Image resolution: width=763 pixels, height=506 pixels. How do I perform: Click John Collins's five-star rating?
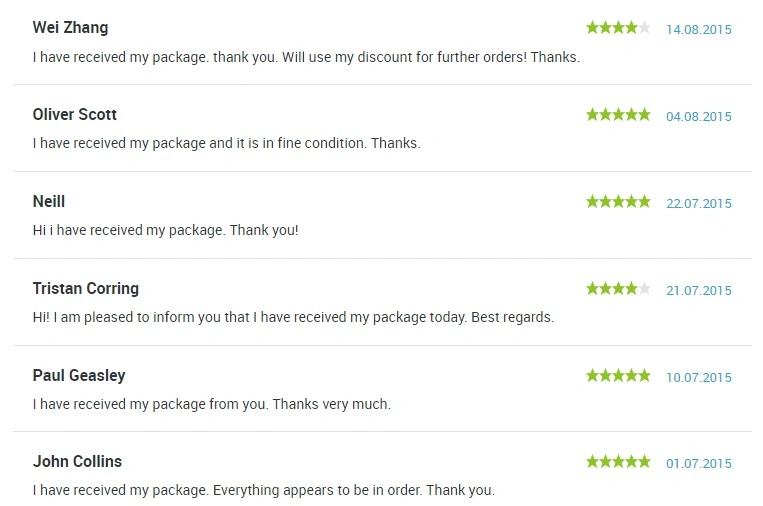coord(618,461)
